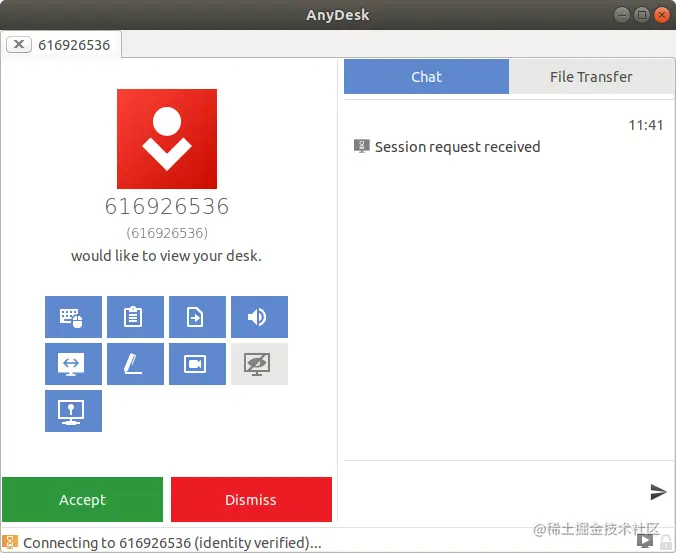676x553 pixels.
Task: Toggle sound transmission permission
Action: coord(260,317)
